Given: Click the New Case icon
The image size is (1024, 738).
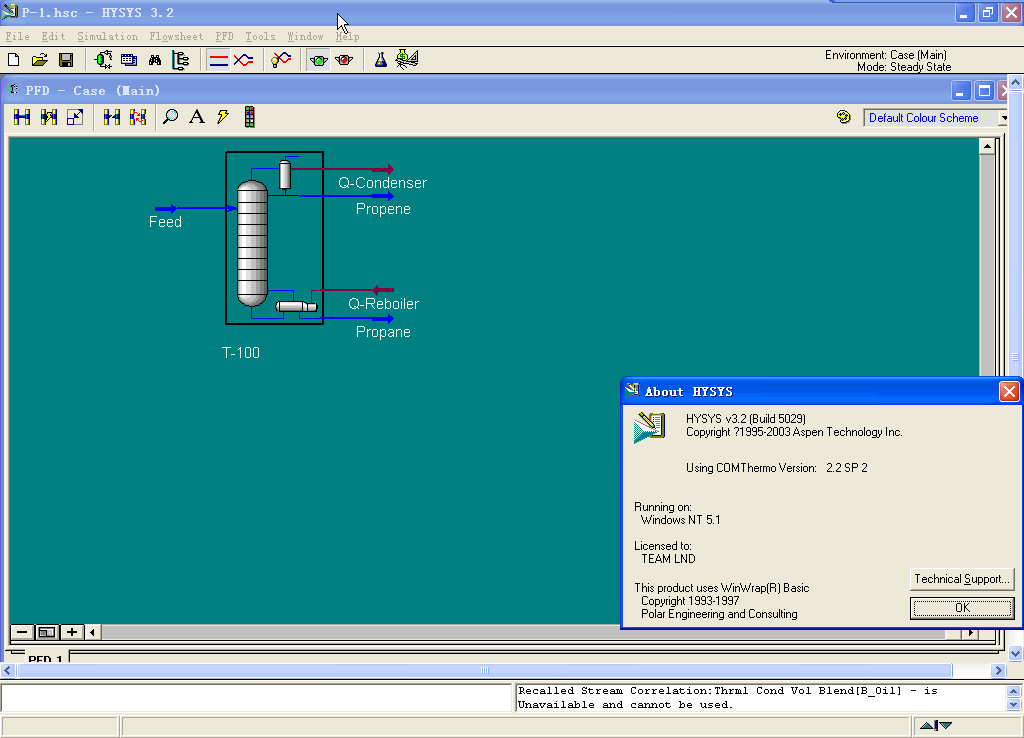Looking at the screenshot, I should (x=13, y=60).
